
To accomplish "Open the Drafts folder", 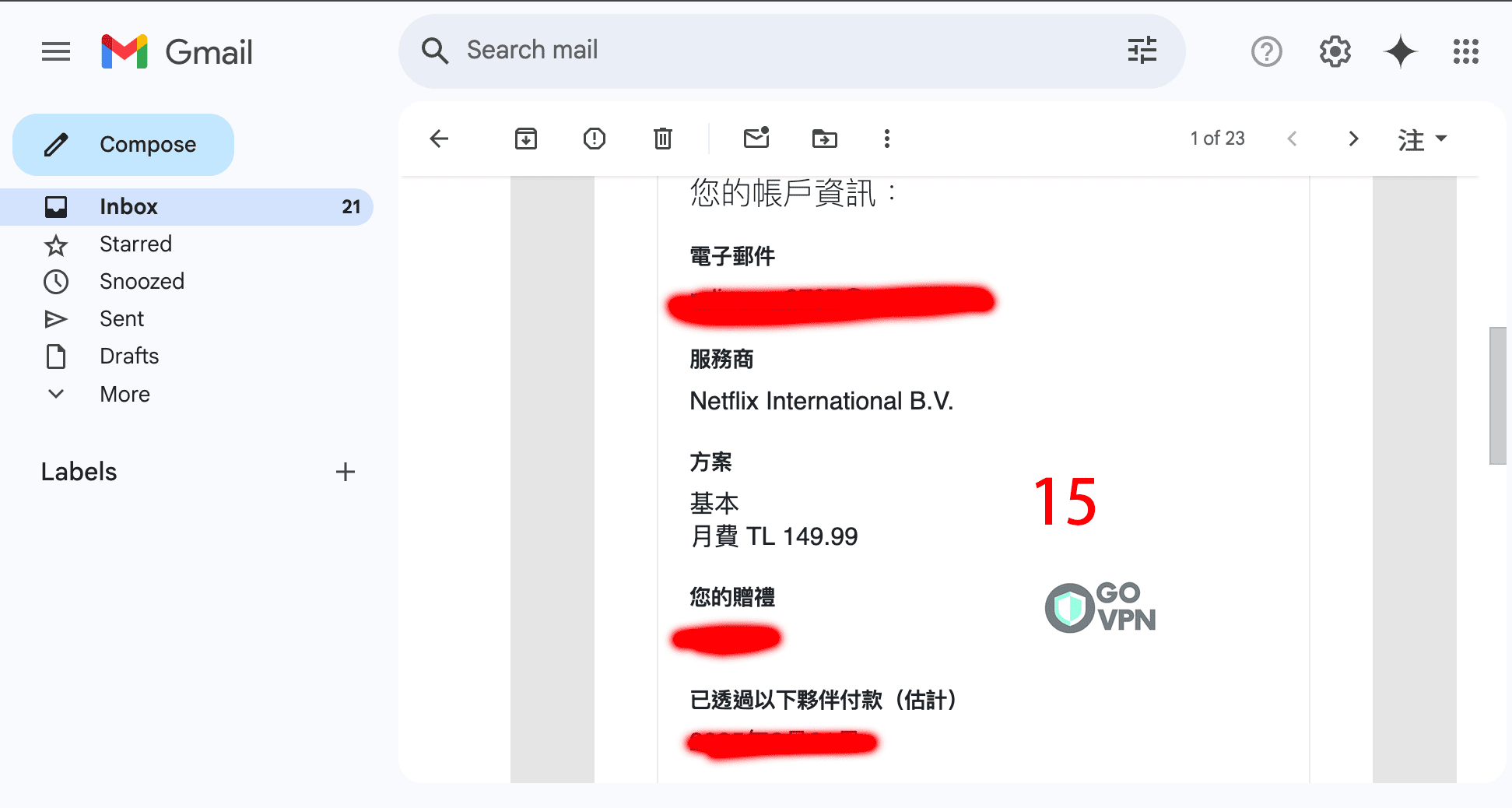I will click(129, 356).
